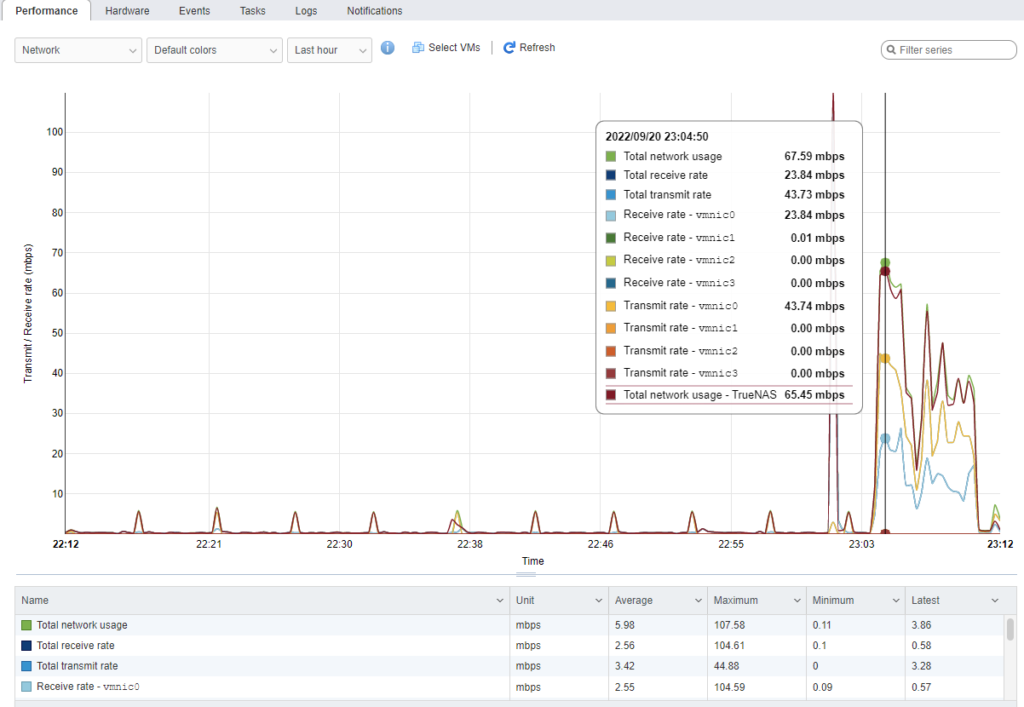Click the magnifier icon in Filter series
1024x707 pixels.
click(891, 49)
